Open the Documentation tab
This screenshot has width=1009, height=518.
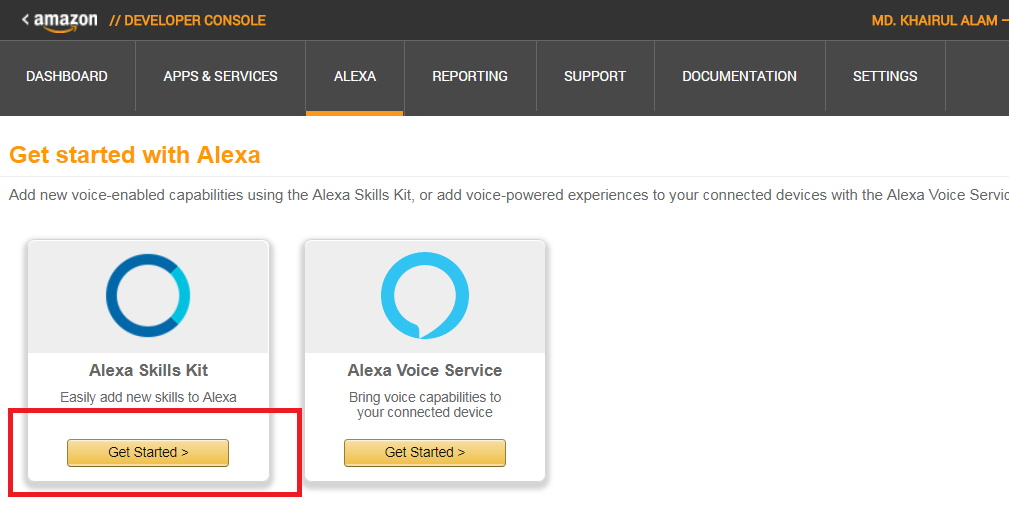pos(739,77)
